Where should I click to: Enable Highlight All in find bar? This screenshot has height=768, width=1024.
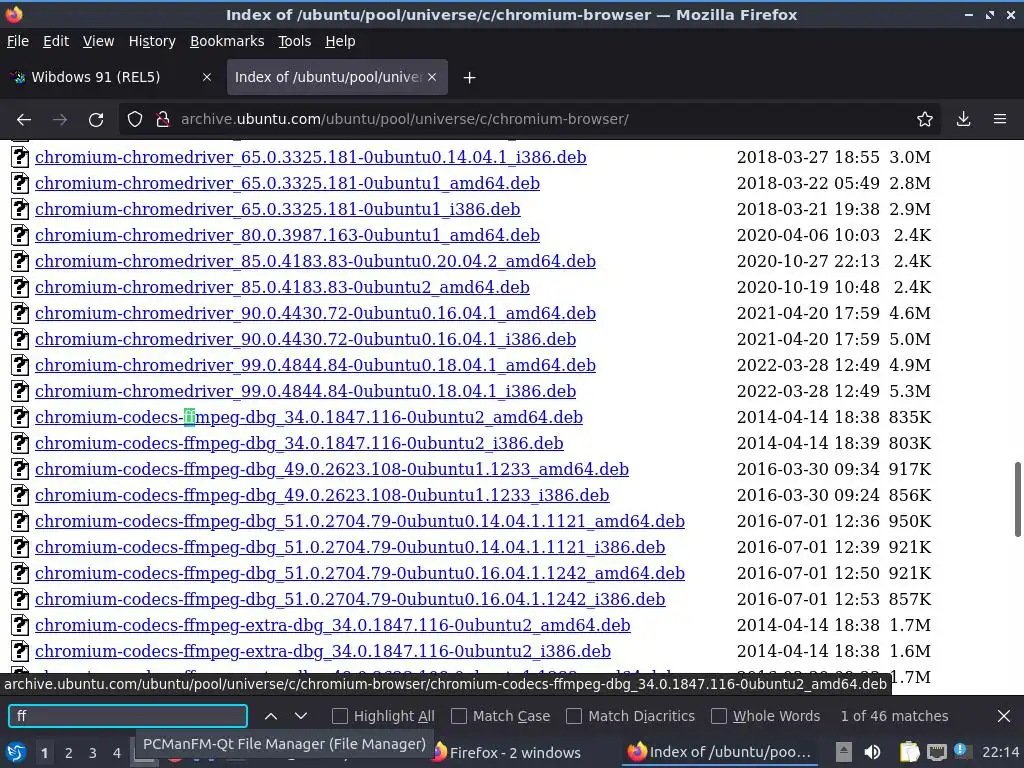[x=340, y=716]
